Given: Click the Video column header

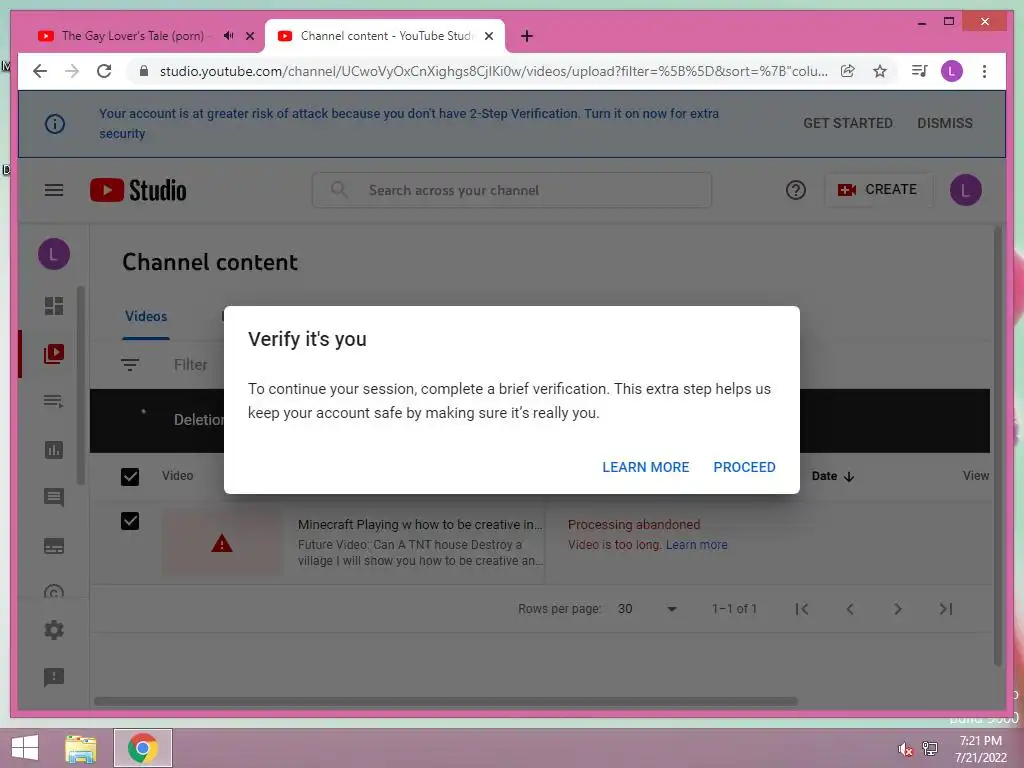Looking at the screenshot, I should point(178,475).
